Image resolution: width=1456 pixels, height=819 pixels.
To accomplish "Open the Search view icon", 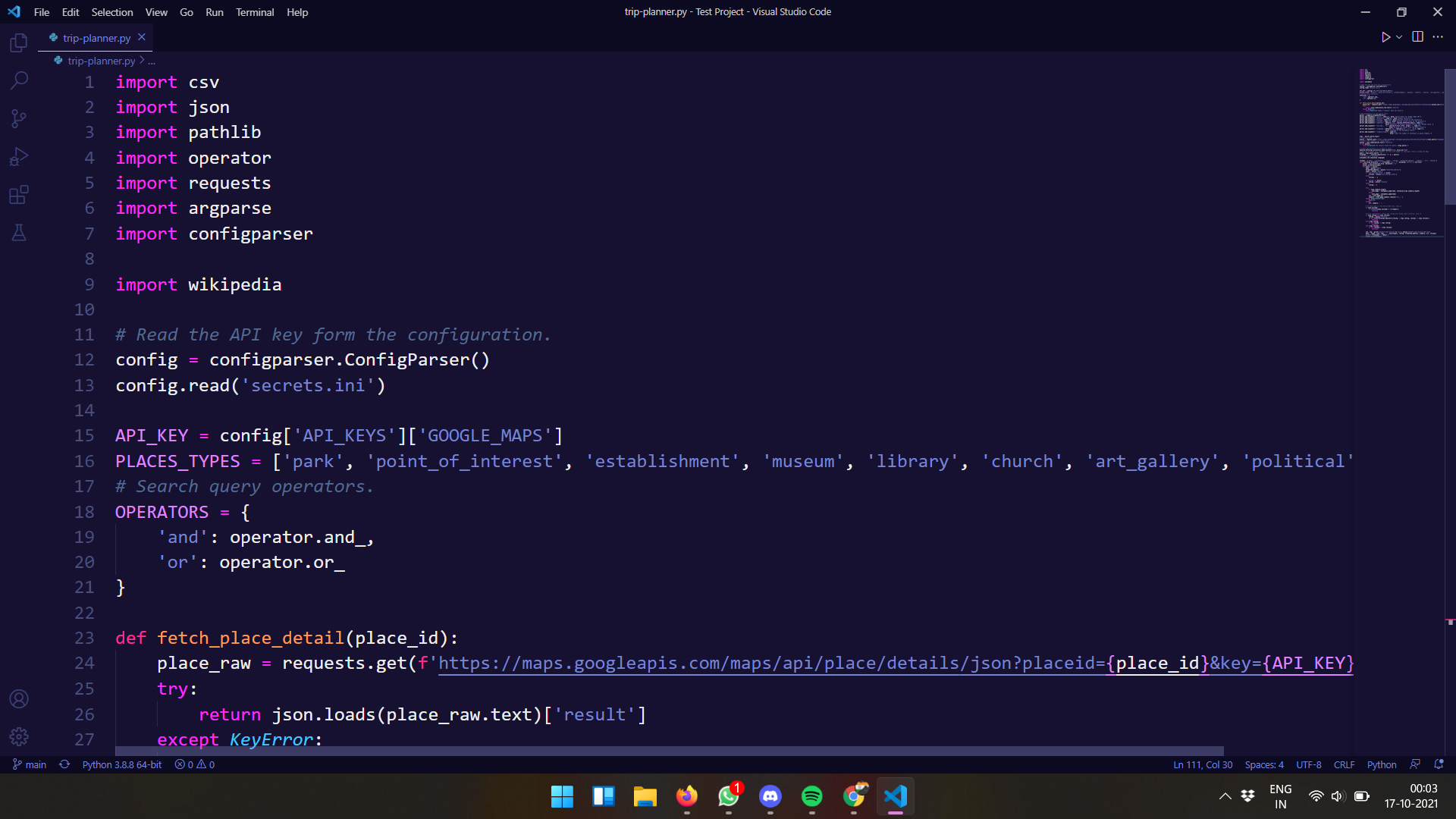I will pyautogui.click(x=19, y=80).
